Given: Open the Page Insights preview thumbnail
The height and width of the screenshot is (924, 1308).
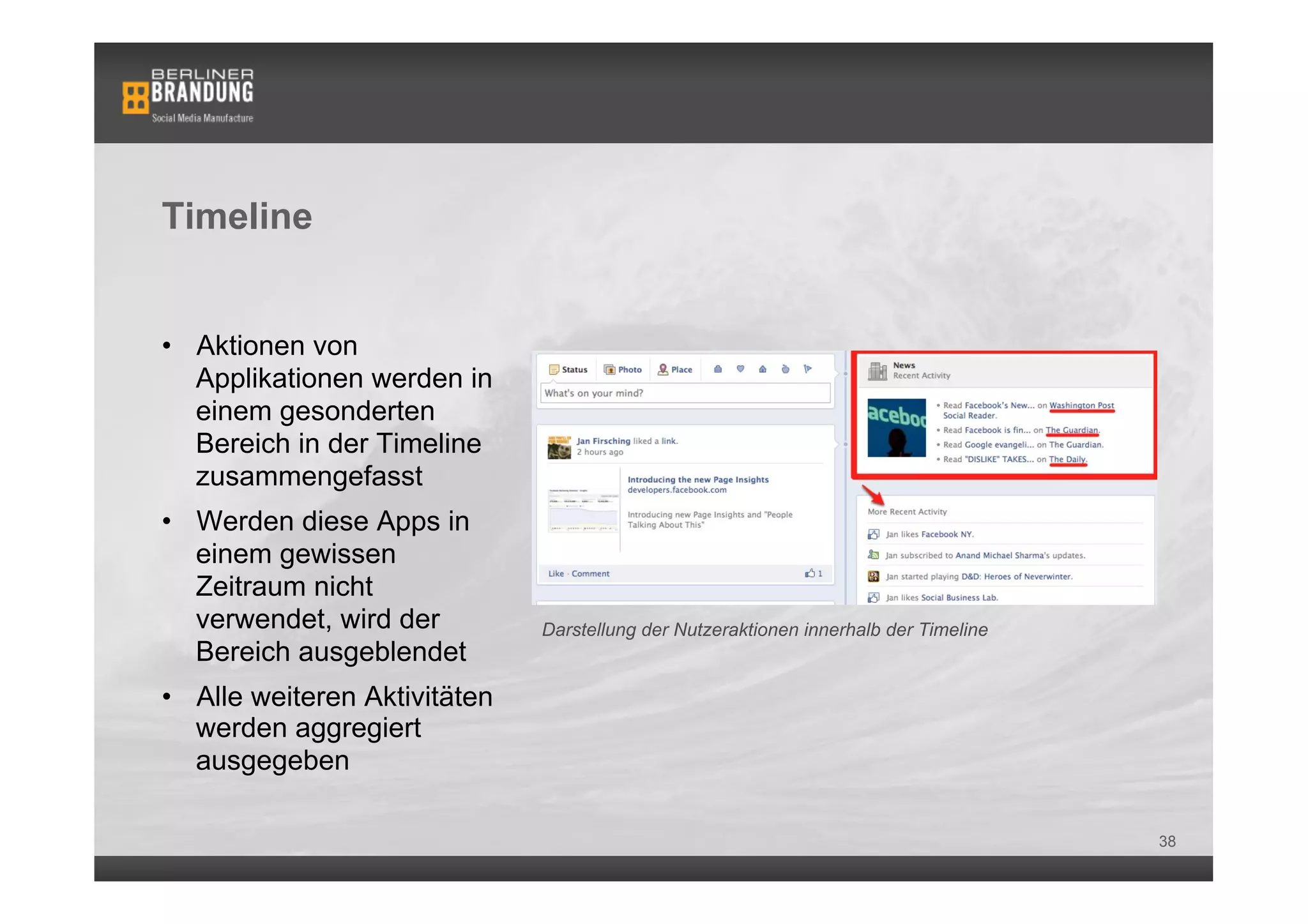Looking at the screenshot, I should tap(582, 510).
